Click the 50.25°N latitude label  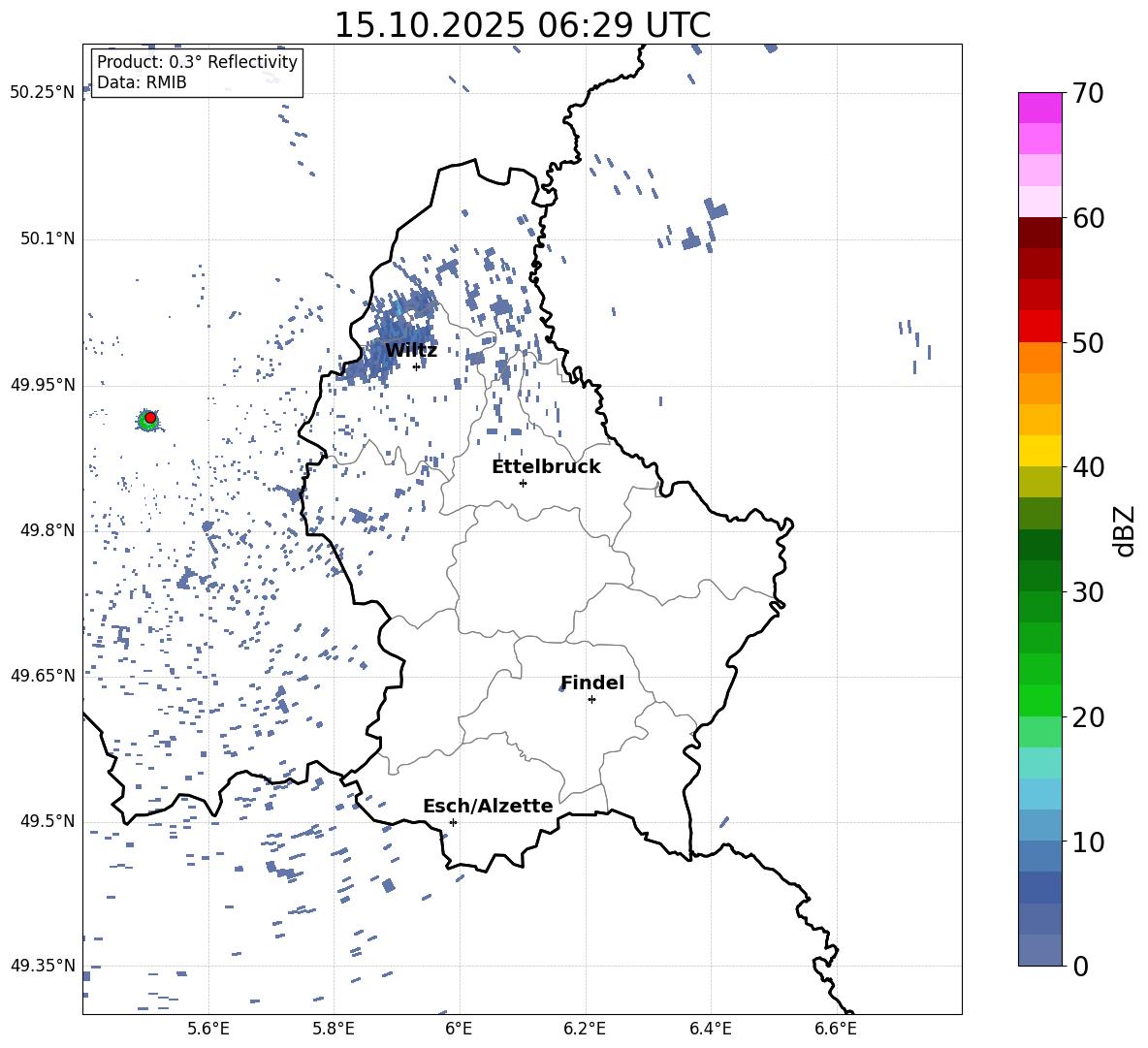point(43,93)
